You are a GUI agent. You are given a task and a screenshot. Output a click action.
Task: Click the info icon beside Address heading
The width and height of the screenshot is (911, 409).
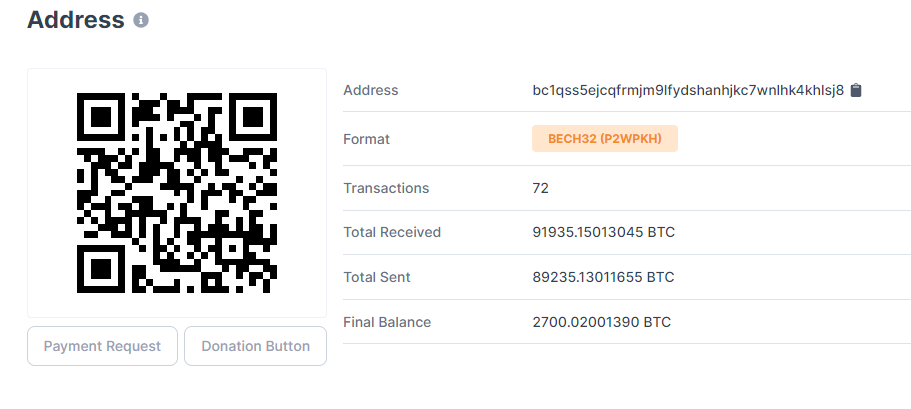pyautogui.click(x=141, y=20)
